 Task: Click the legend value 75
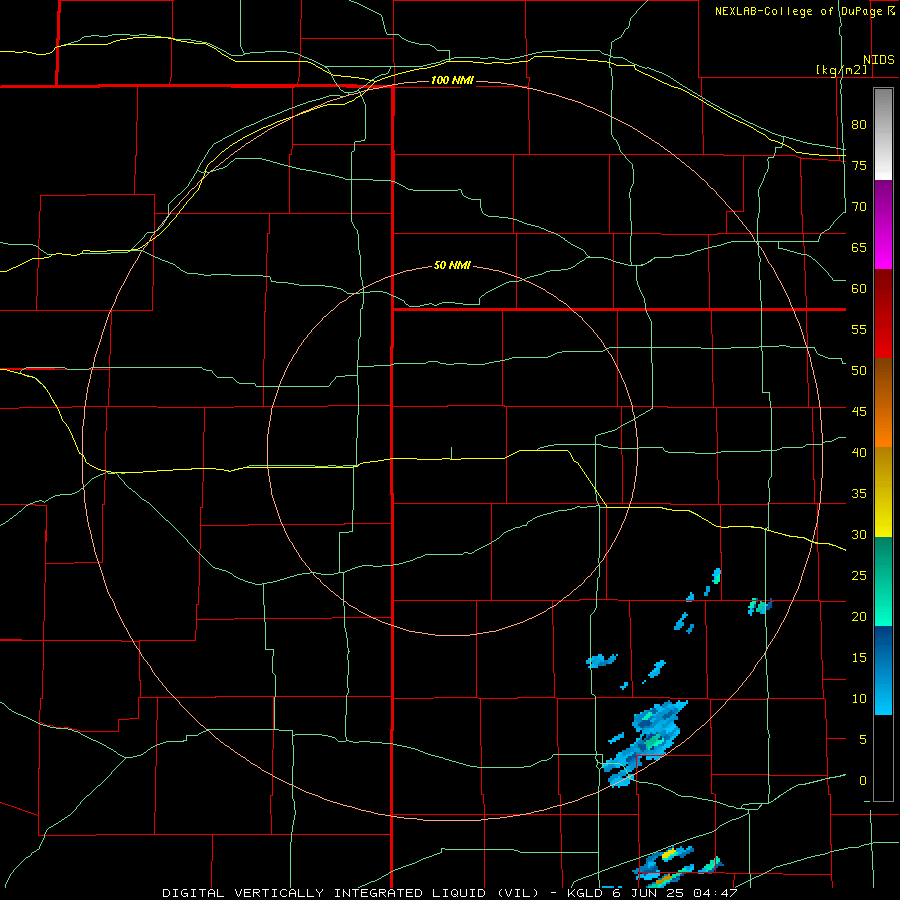click(x=859, y=165)
